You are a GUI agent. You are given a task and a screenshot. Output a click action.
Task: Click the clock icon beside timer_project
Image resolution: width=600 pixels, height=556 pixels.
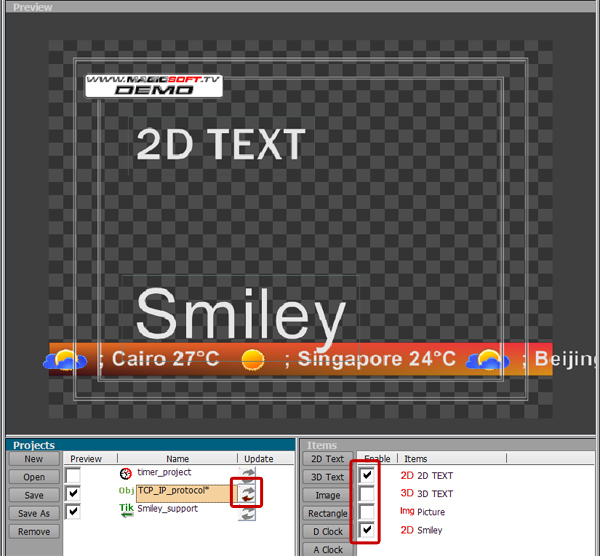coord(126,474)
